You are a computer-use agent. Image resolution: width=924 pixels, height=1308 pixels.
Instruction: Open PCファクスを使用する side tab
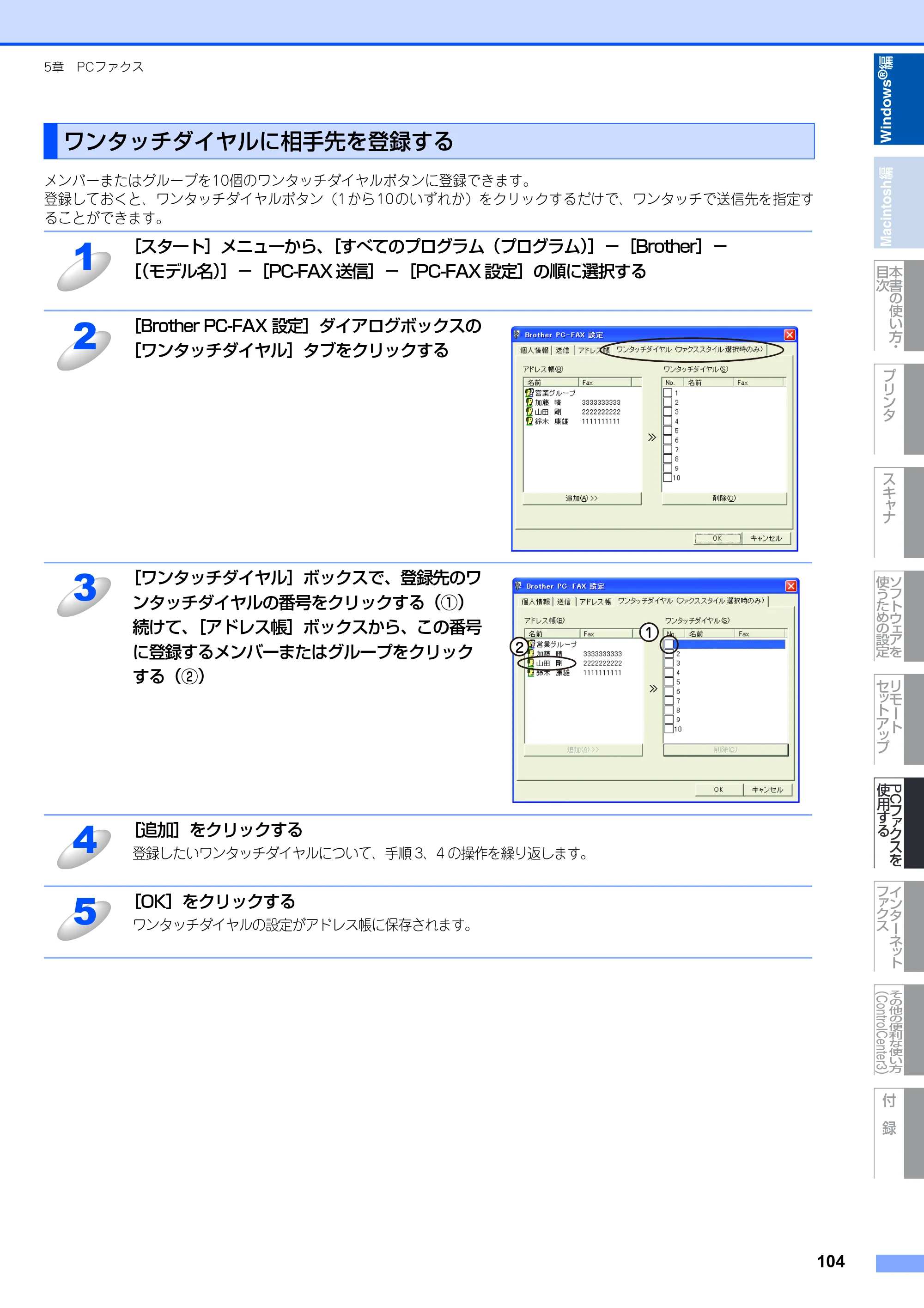[x=899, y=822]
